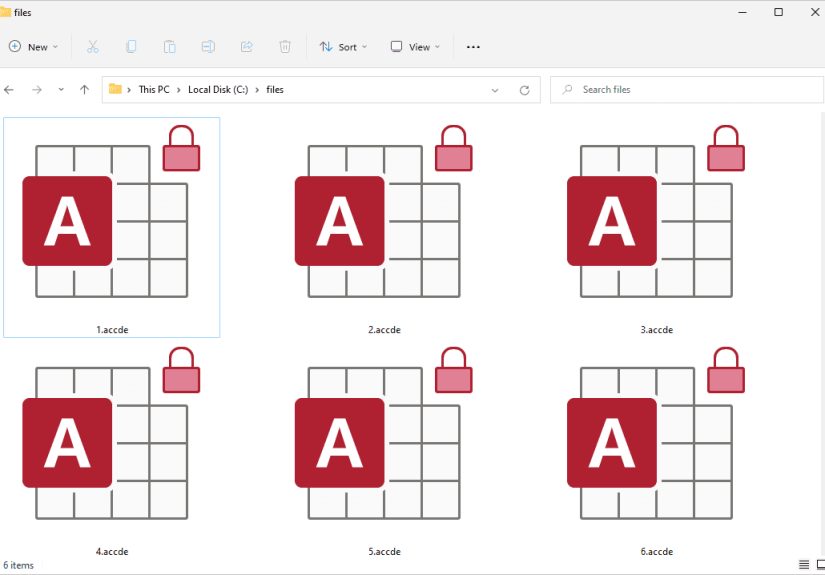Click the Rename icon in toolbar
Screen dimensions: 825x575
click(x=208, y=47)
